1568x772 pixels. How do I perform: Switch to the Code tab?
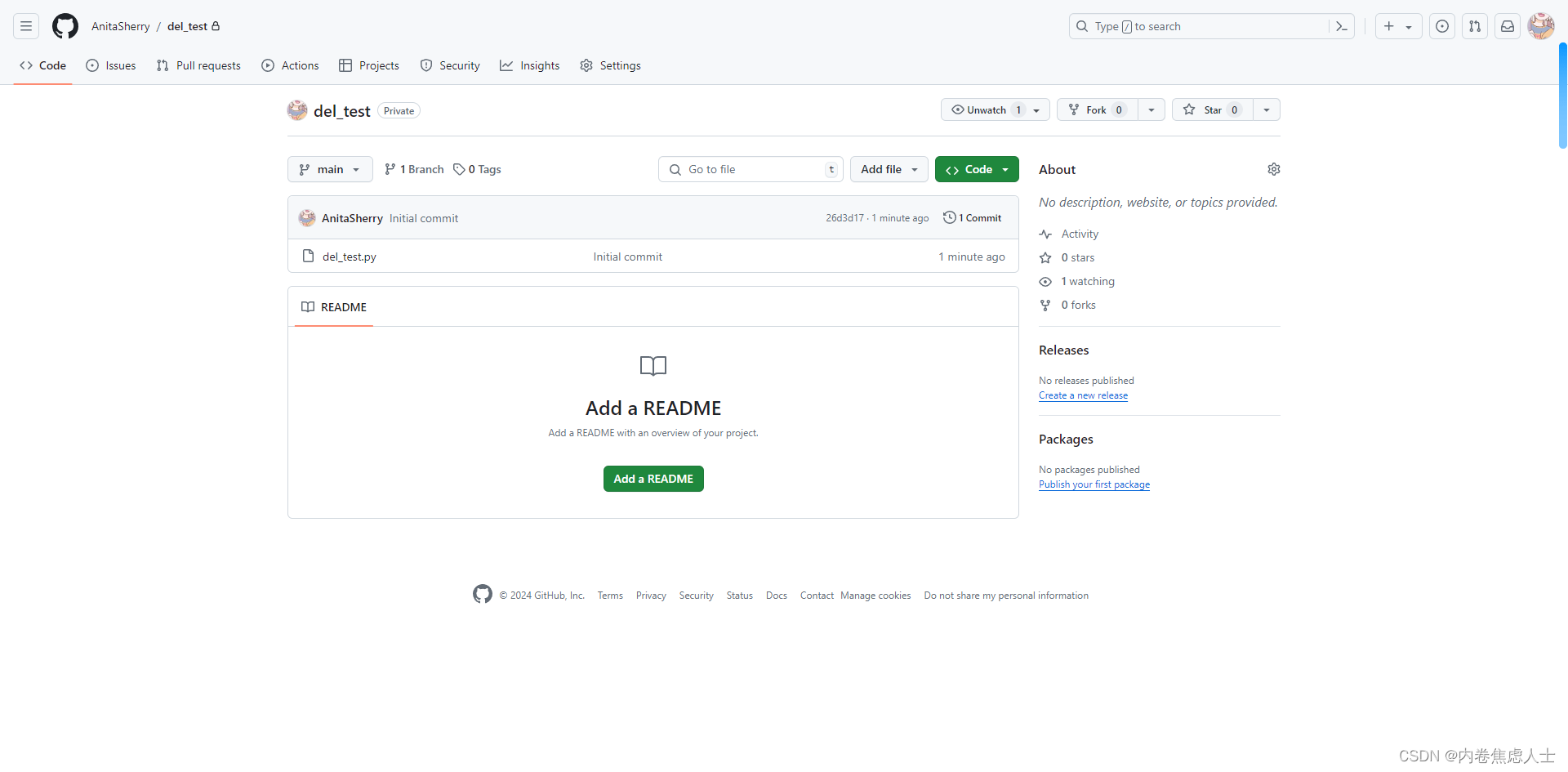[43, 65]
